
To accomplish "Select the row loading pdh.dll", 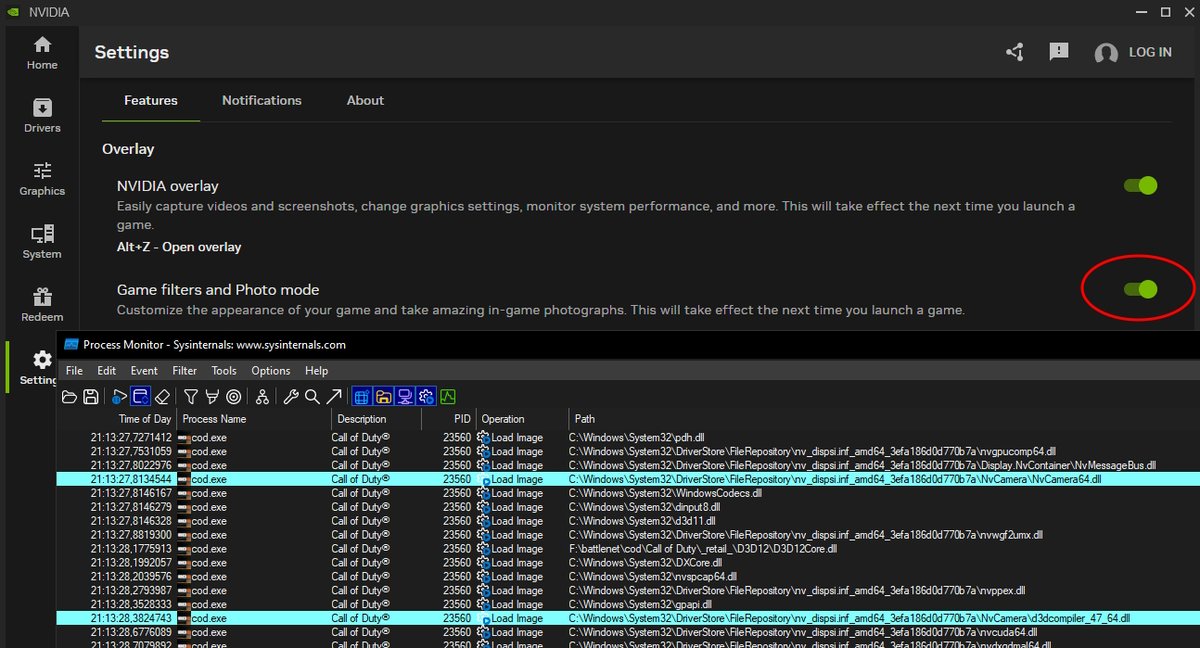I will coord(628,437).
